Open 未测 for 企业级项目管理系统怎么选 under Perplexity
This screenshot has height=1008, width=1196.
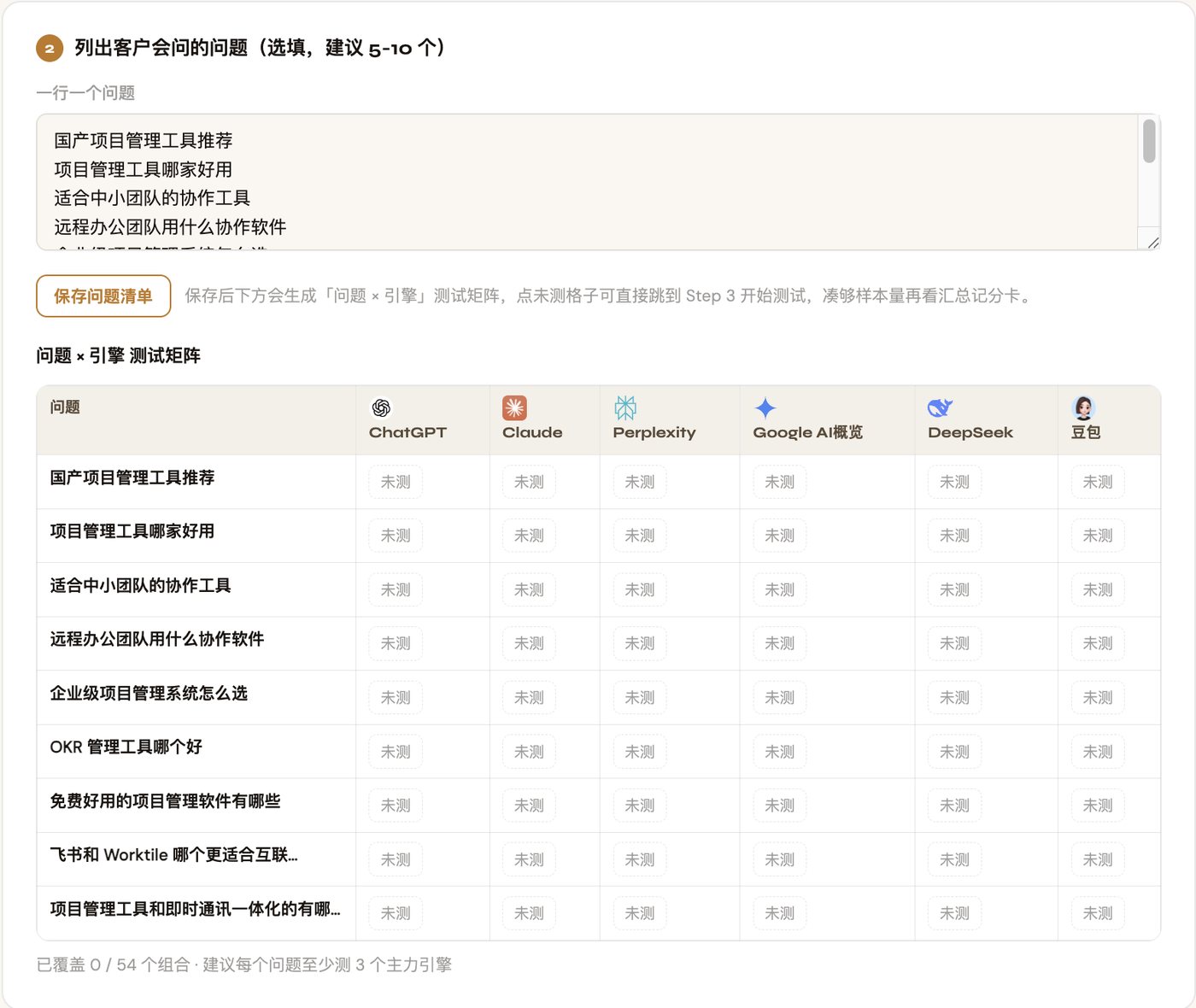click(640, 698)
